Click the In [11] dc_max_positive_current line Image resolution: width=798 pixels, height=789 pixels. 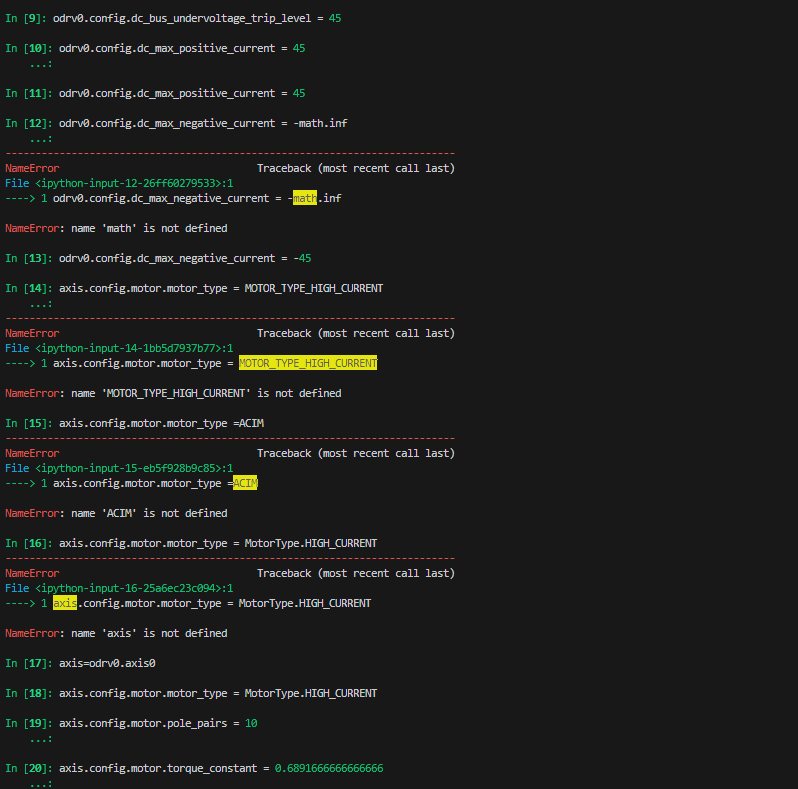point(155,94)
